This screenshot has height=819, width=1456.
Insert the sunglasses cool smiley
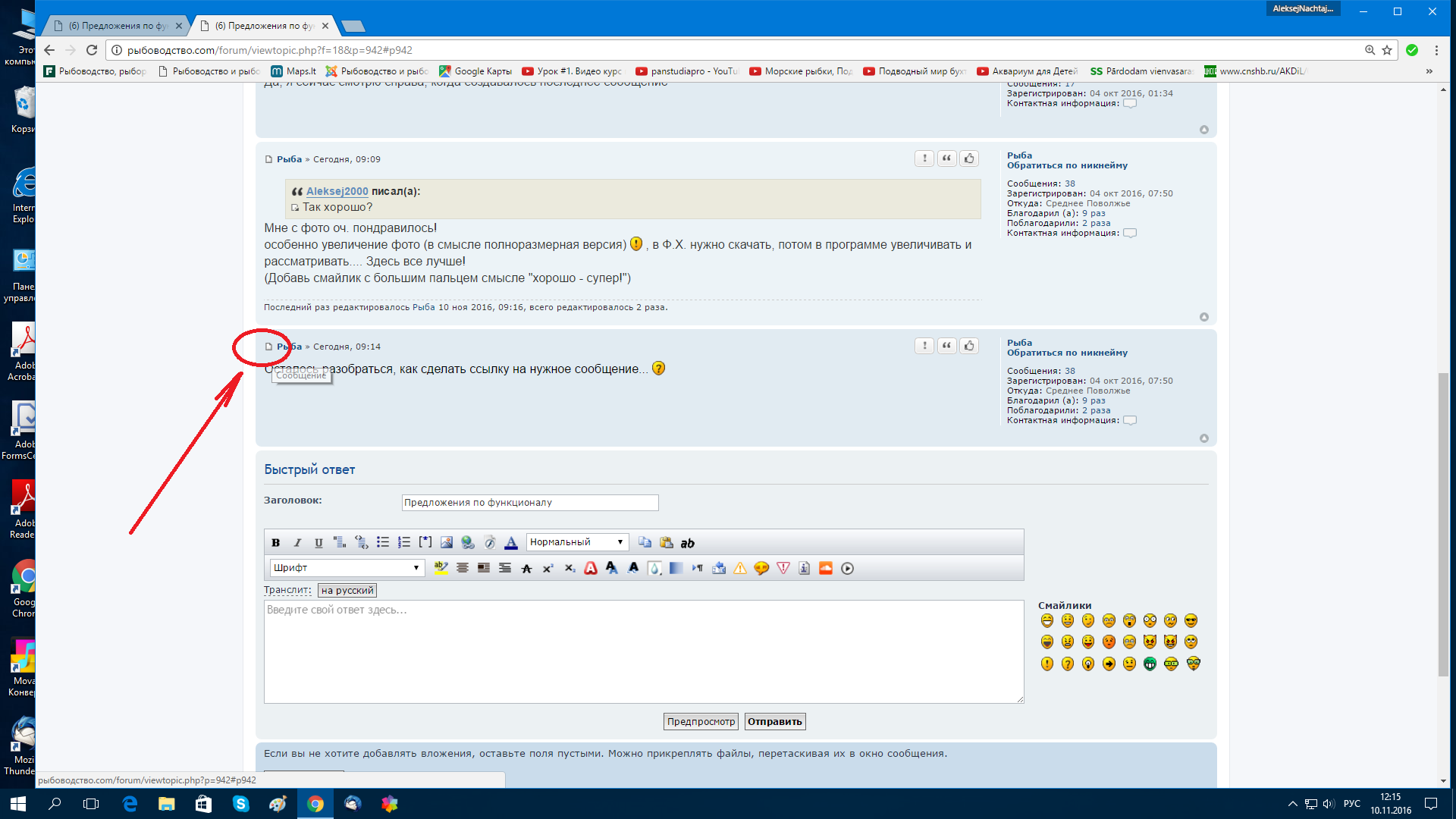(x=1191, y=620)
